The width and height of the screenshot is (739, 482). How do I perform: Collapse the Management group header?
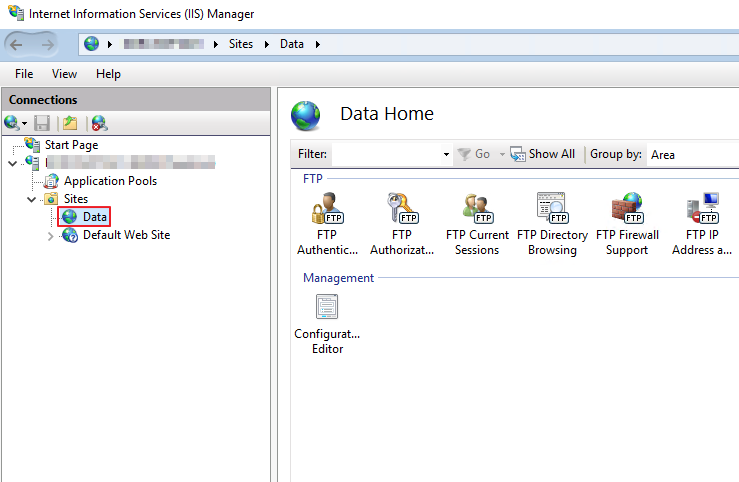pyautogui.click(x=338, y=278)
